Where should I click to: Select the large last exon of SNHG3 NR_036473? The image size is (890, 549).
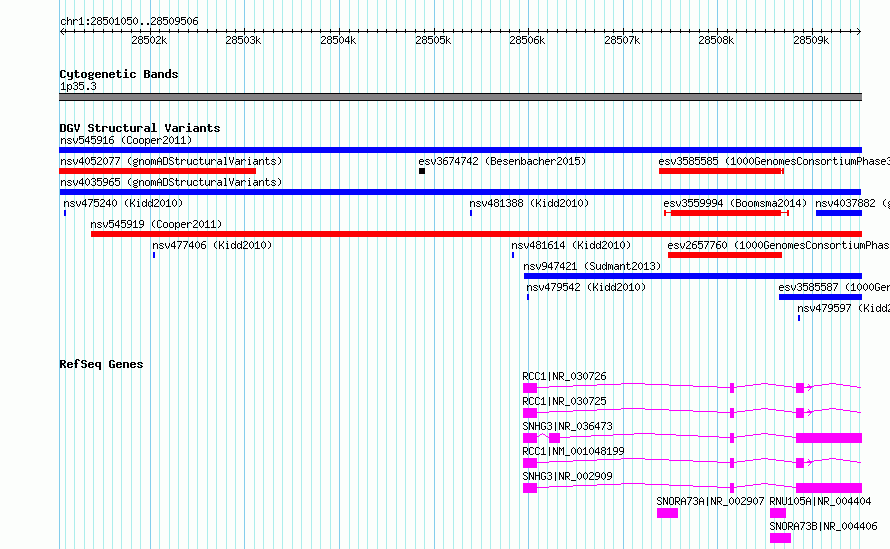click(829, 438)
